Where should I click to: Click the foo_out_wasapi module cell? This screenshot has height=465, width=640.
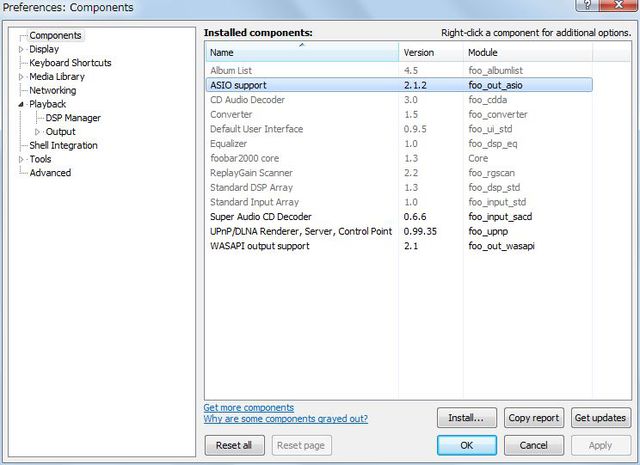point(501,246)
